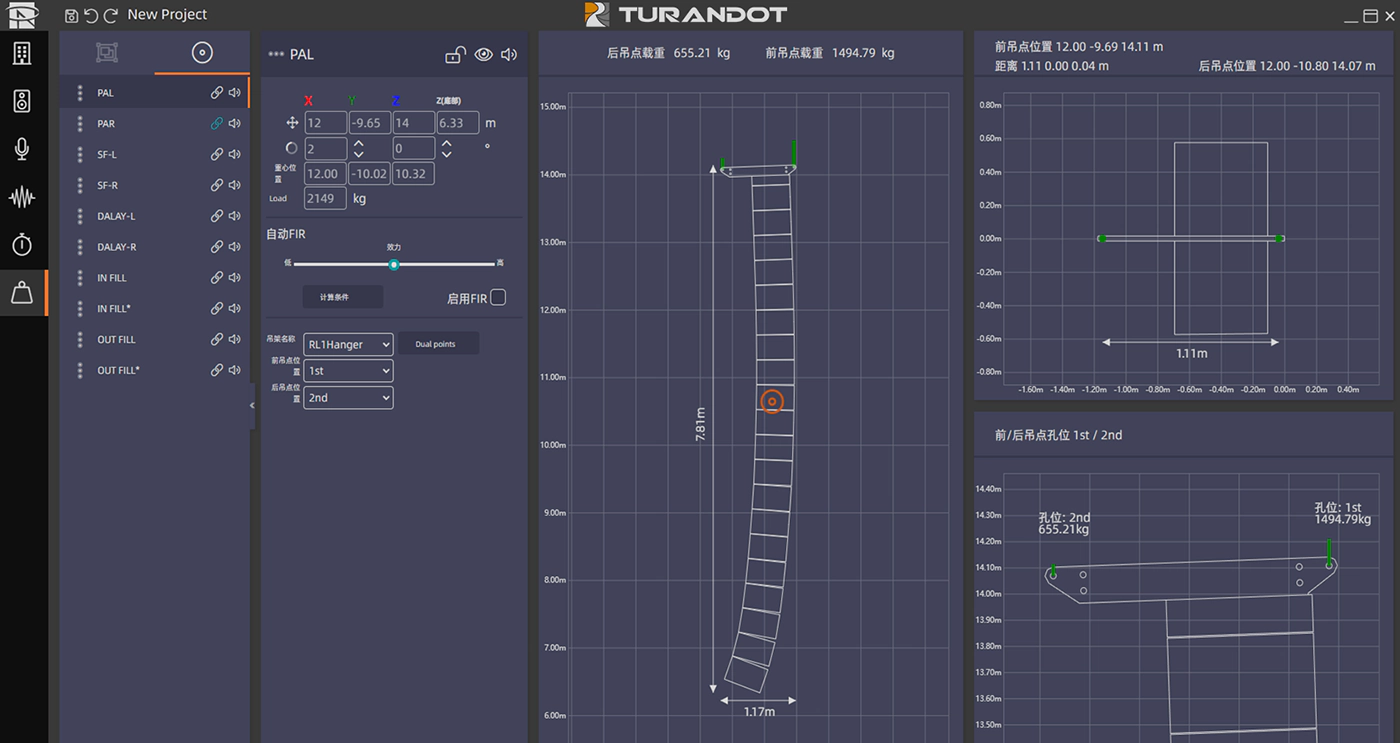Open the microphone section in sidebar

pos(22,149)
